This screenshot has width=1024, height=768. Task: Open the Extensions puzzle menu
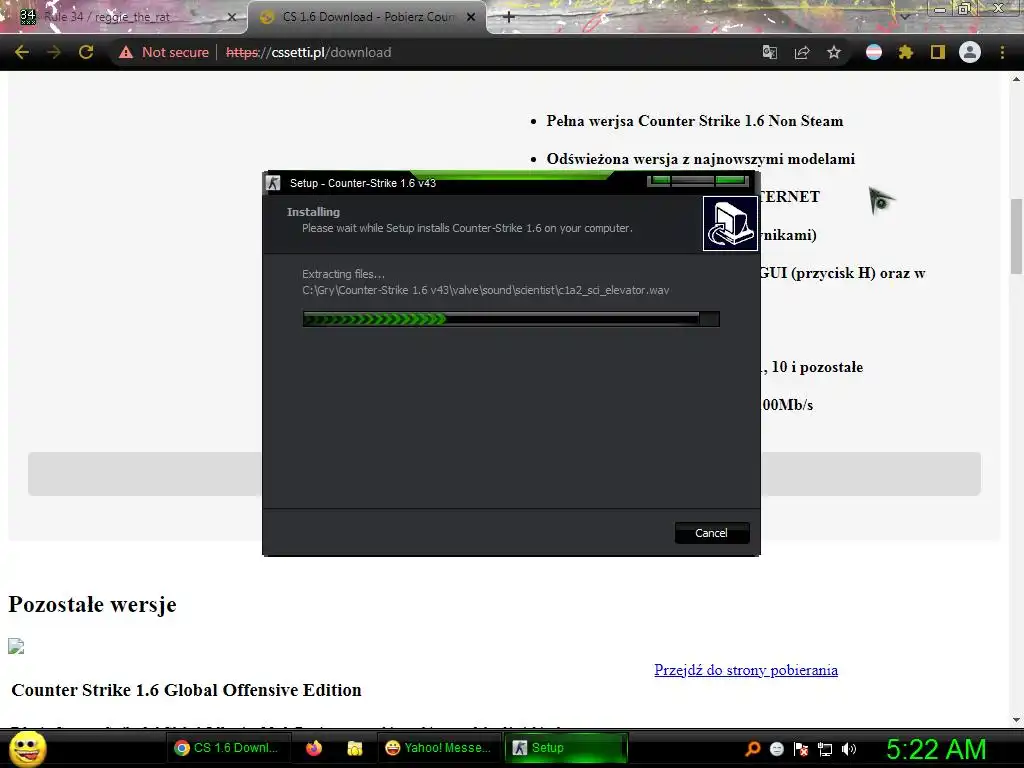click(x=906, y=52)
